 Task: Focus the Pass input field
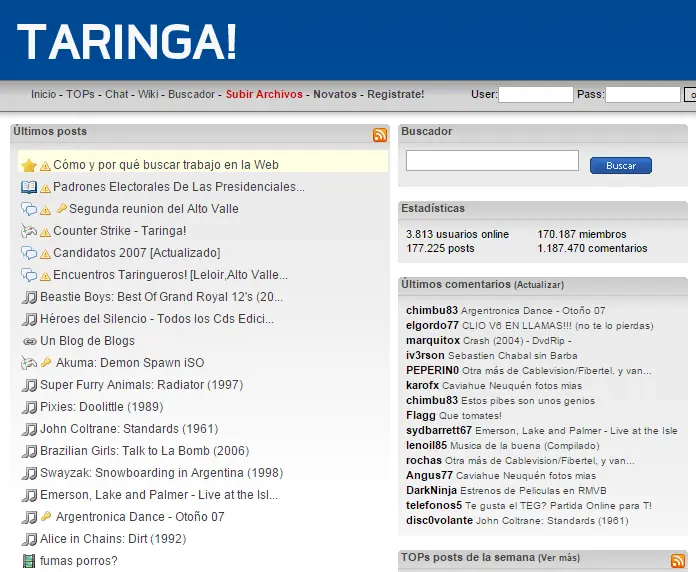tap(643, 95)
